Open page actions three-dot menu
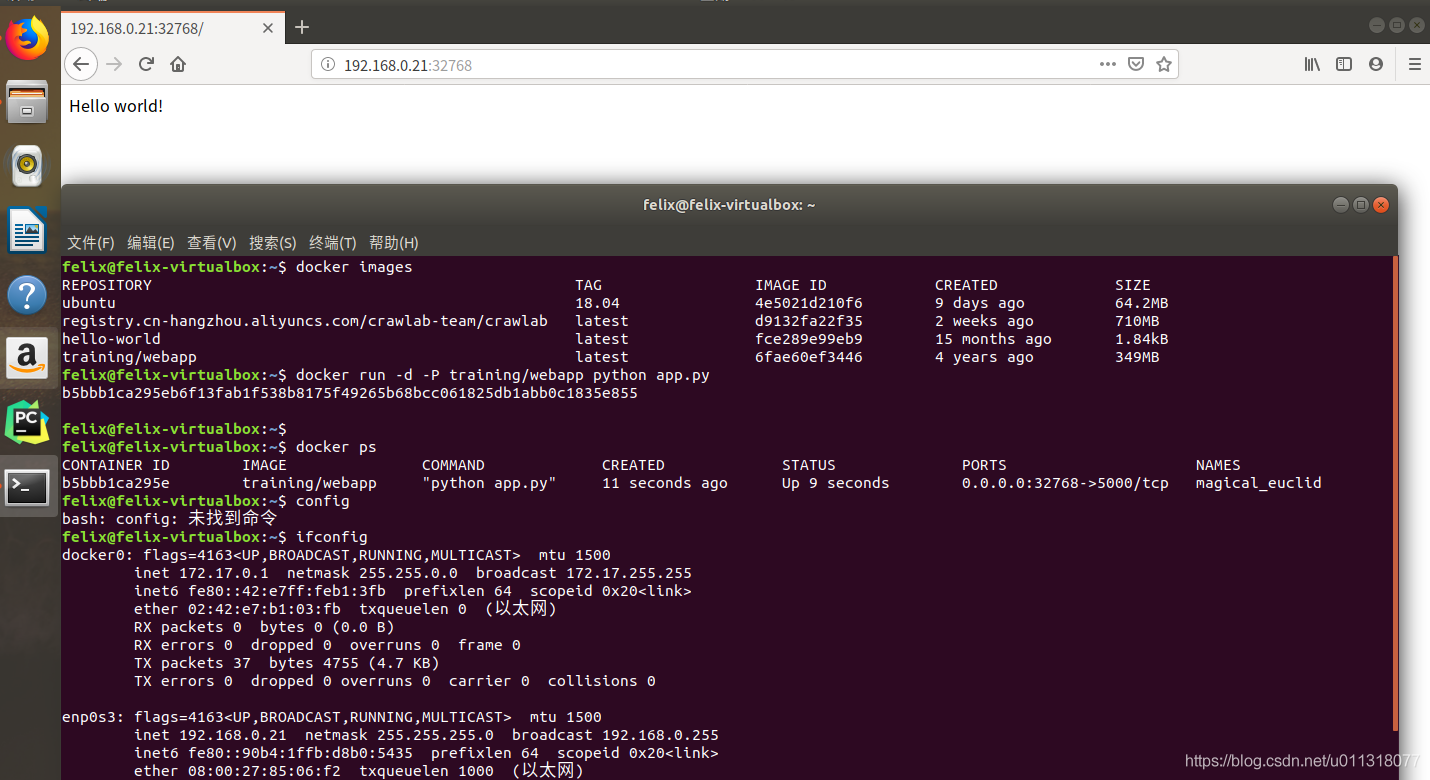Viewport: 1430px width, 780px height. tap(1108, 64)
